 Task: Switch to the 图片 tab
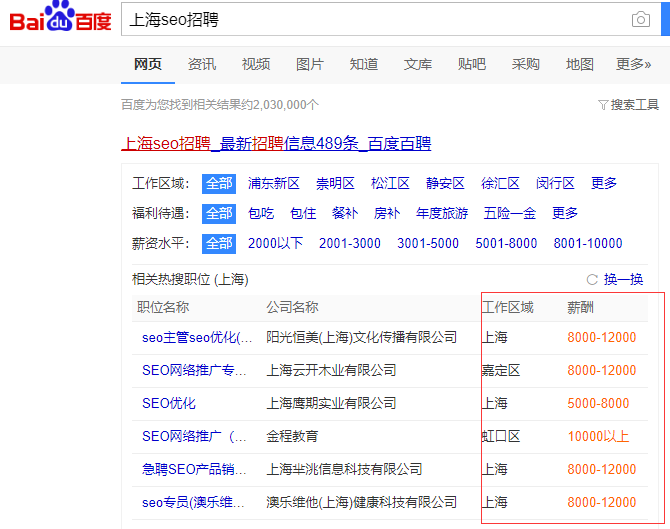point(309,64)
